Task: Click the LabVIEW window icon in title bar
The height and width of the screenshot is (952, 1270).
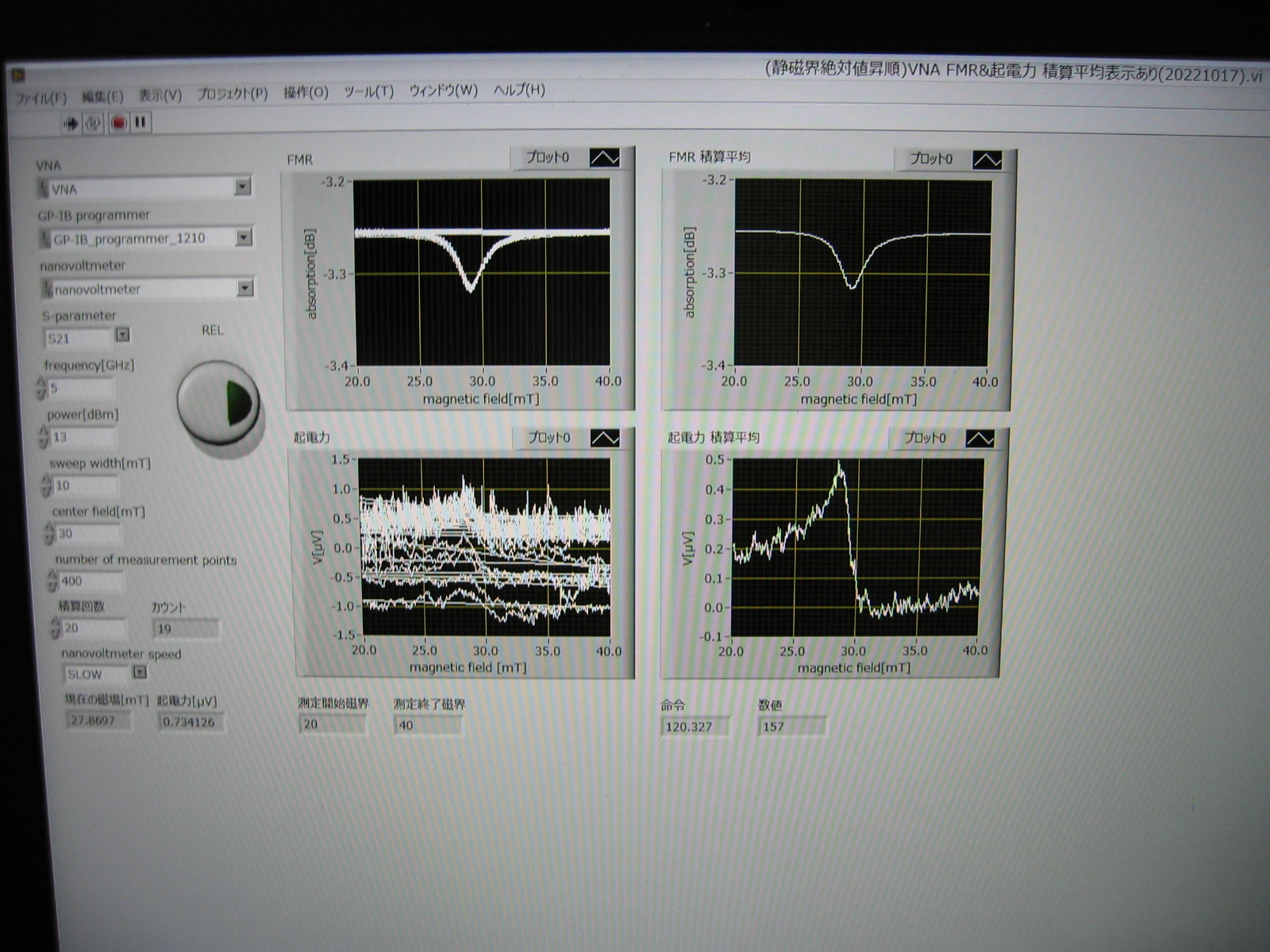Action: [x=17, y=75]
